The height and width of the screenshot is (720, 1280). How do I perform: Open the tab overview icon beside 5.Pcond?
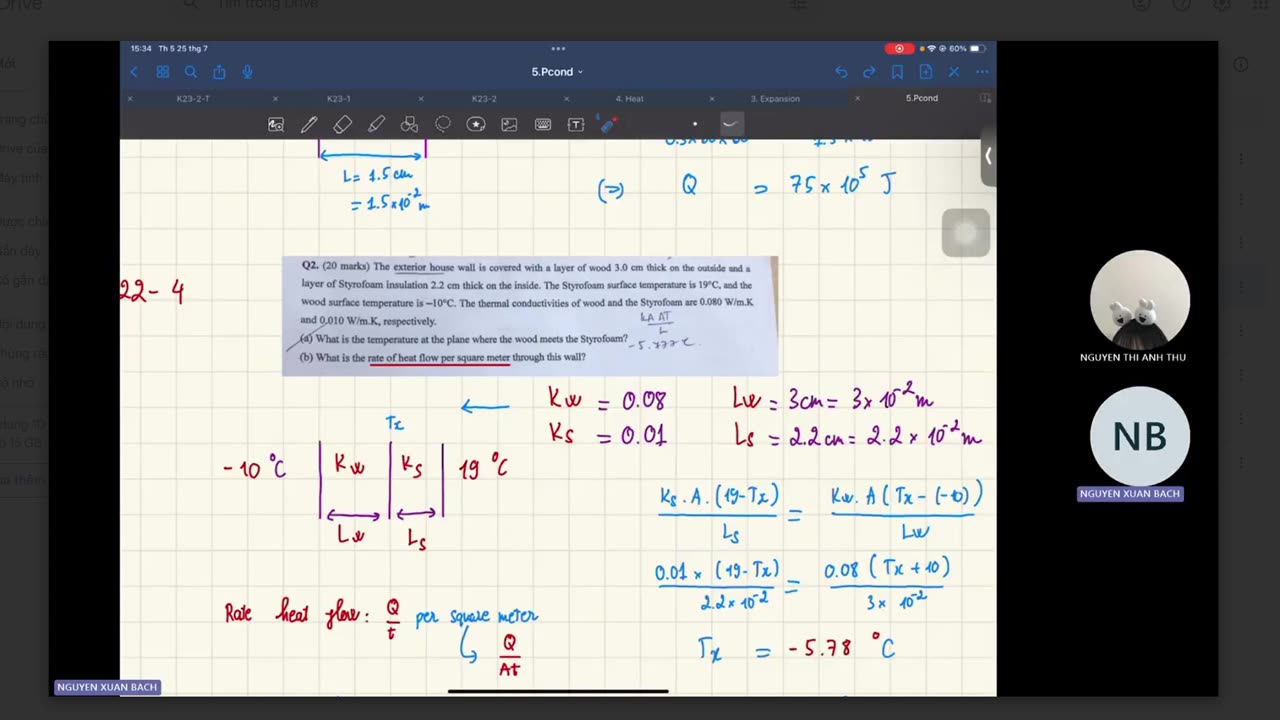click(x=985, y=99)
